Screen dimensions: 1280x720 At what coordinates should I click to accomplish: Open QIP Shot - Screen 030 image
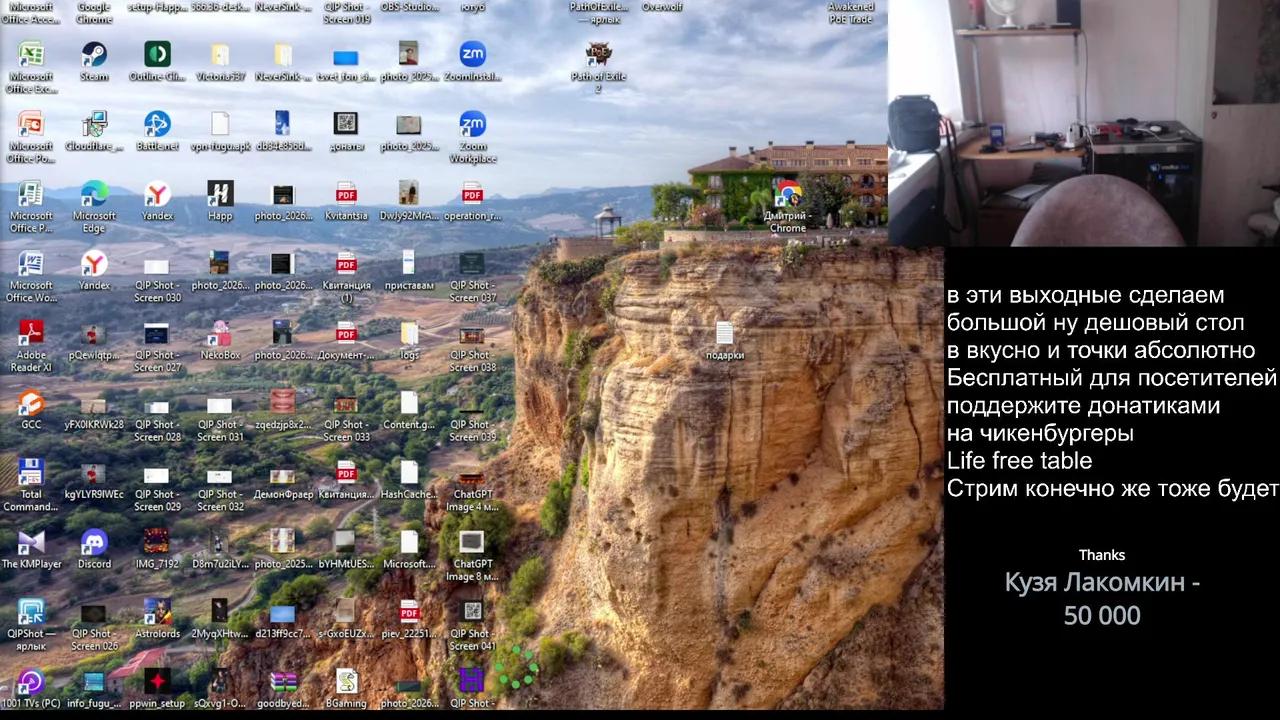[x=157, y=277]
